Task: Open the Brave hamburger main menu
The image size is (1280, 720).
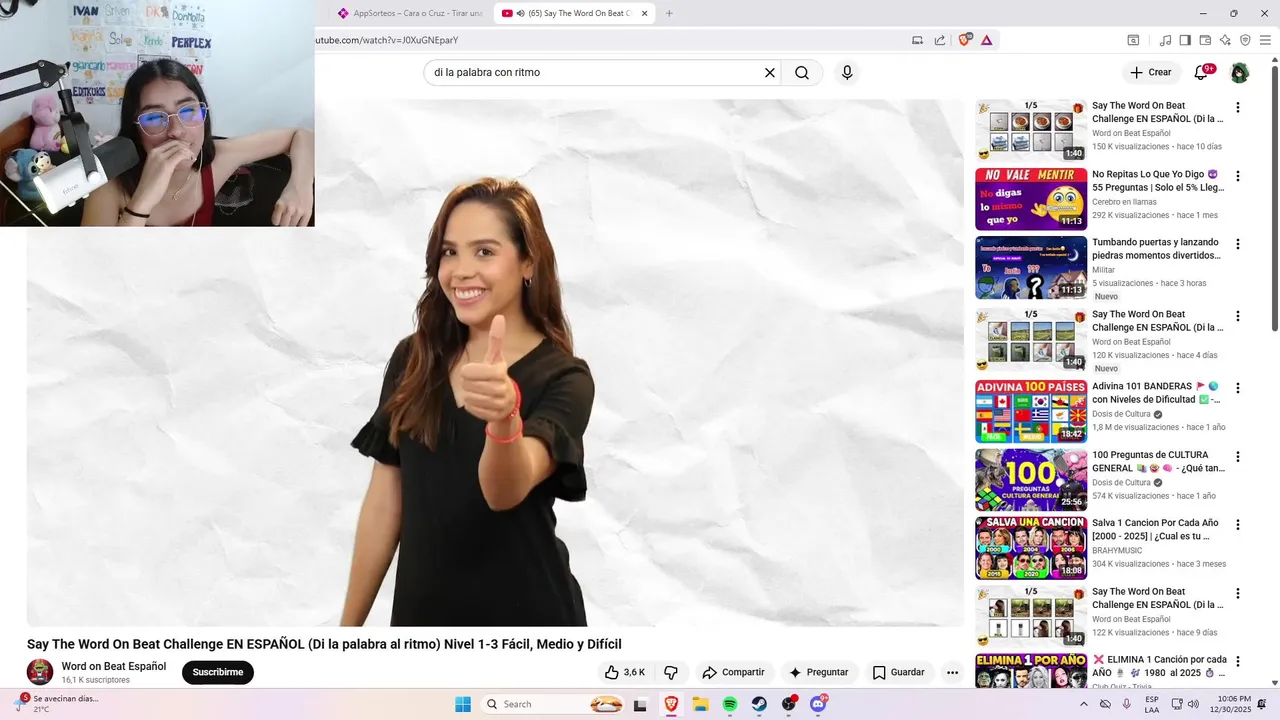Action: [x=1266, y=40]
